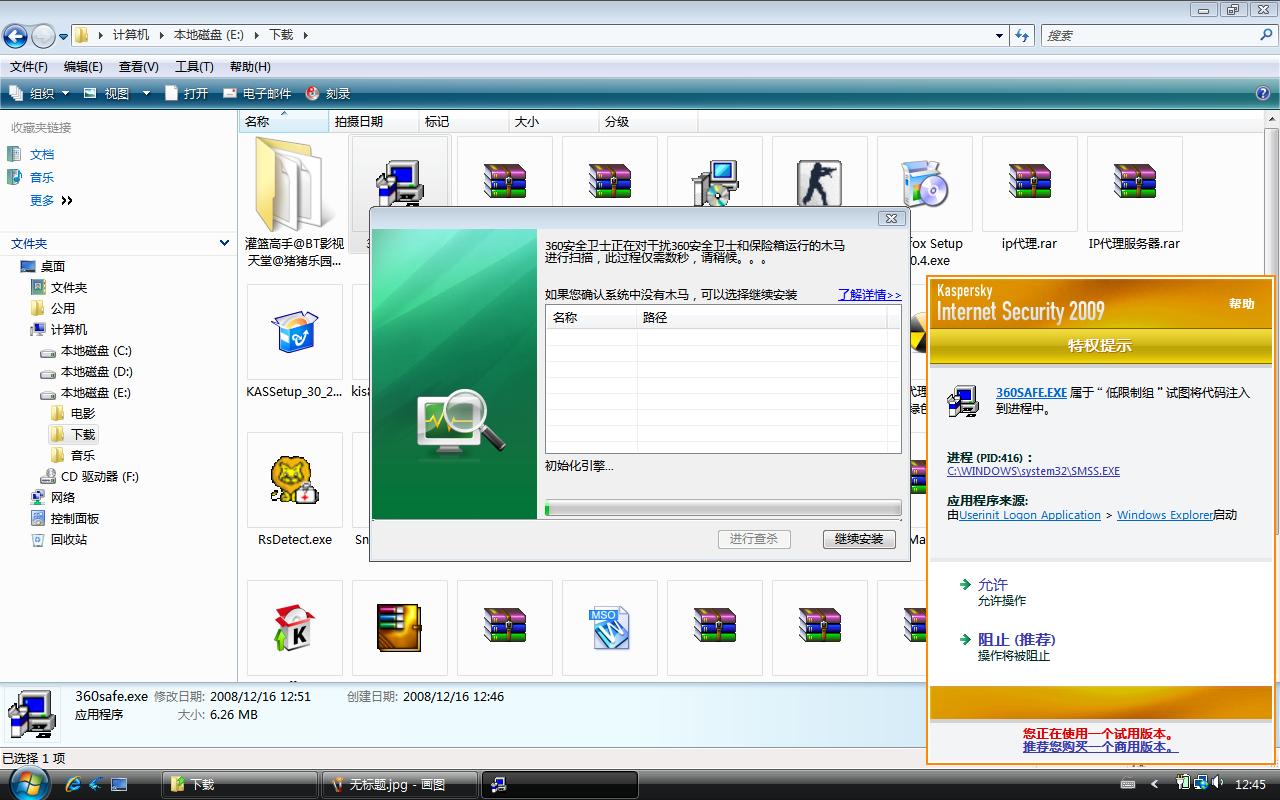
Task: Close the 360 scan dialog
Action: tap(891, 218)
